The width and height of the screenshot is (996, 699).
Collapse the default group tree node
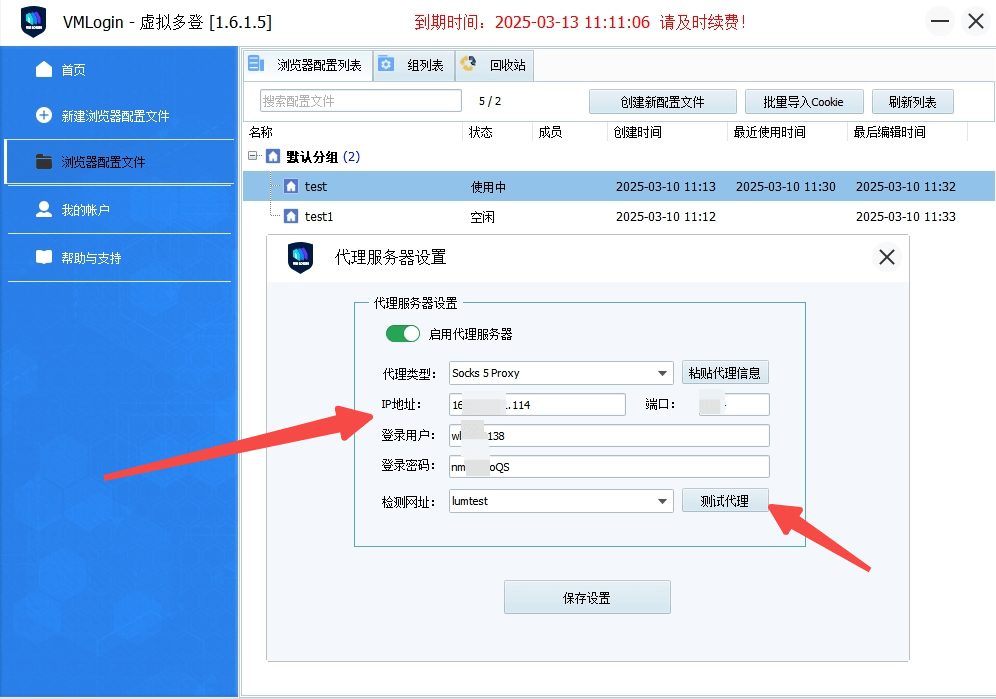coord(253,156)
